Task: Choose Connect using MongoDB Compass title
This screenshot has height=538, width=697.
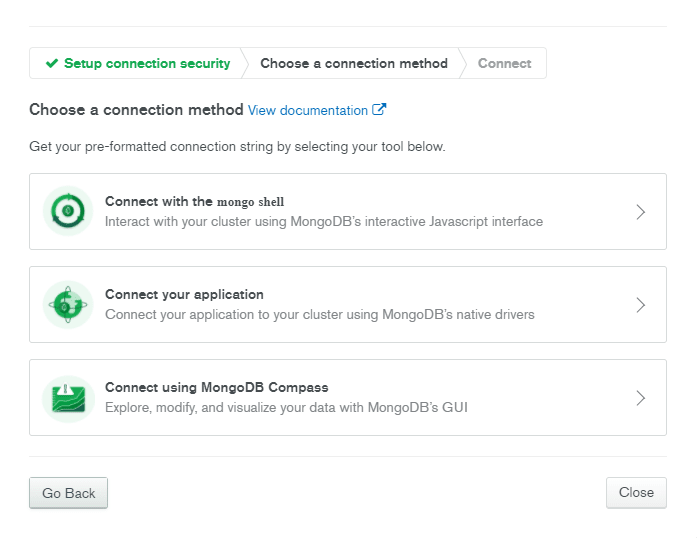Action: 216,387
